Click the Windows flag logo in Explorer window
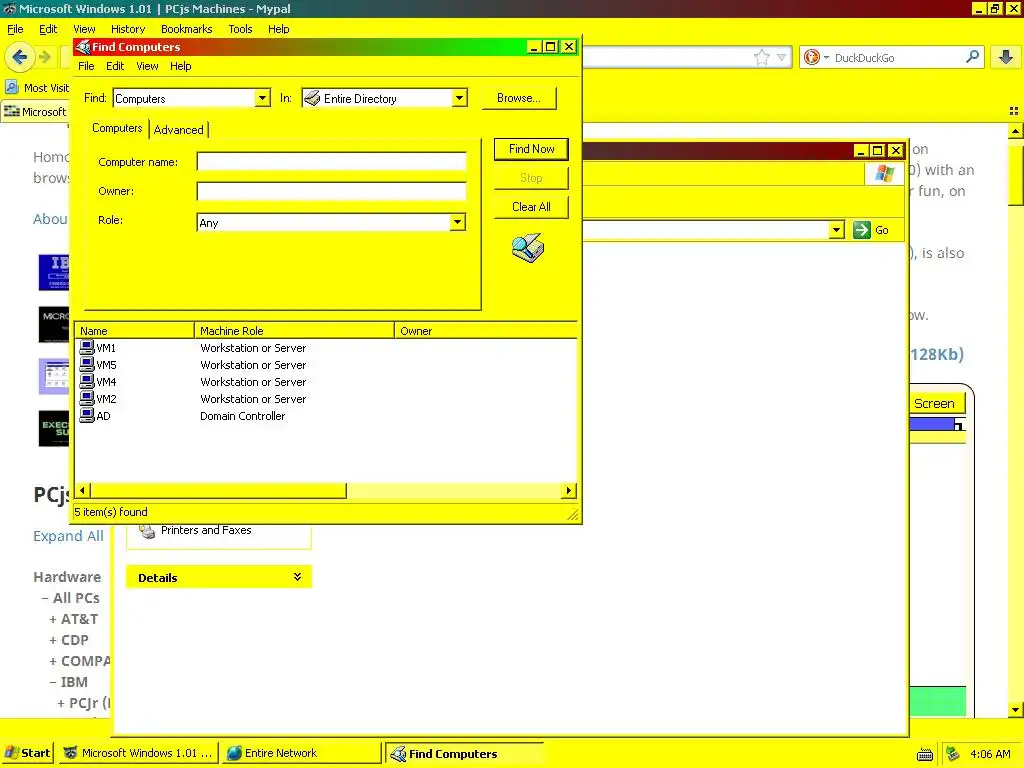The height and width of the screenshot is (768, 1024). tap(884, 174)
